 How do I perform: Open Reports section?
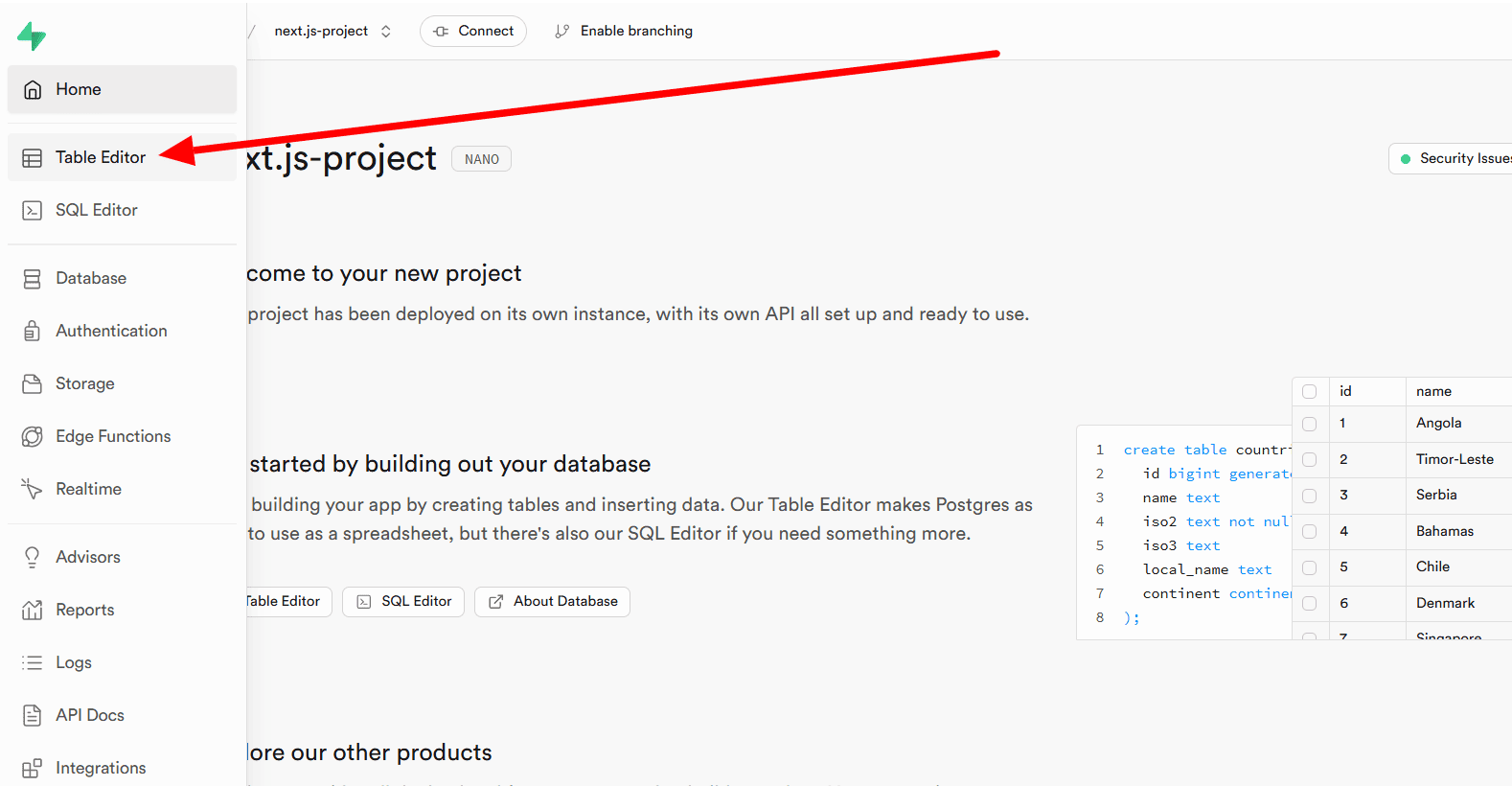(x=122, y=610)
